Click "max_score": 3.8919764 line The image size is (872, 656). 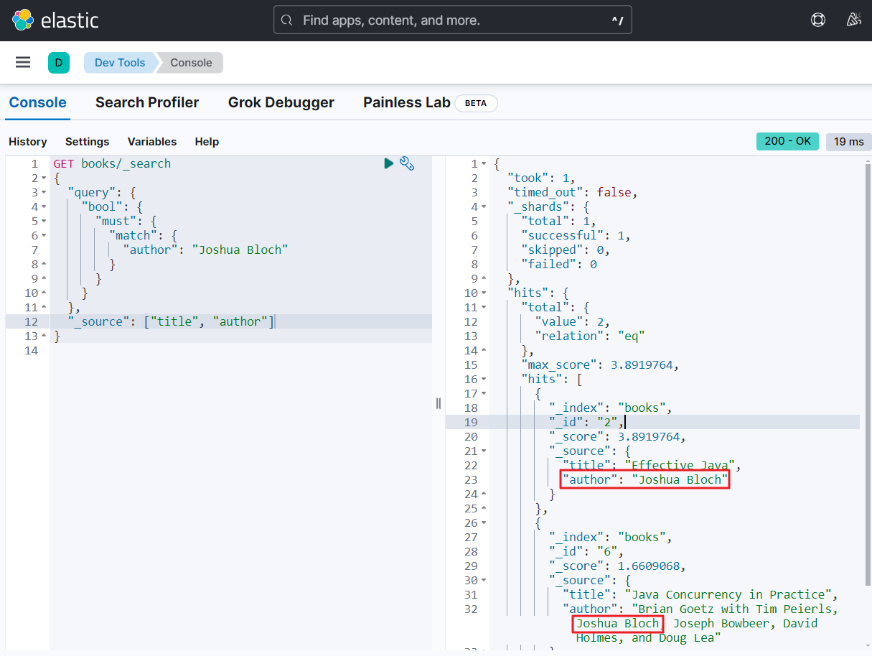coord(600,365)
